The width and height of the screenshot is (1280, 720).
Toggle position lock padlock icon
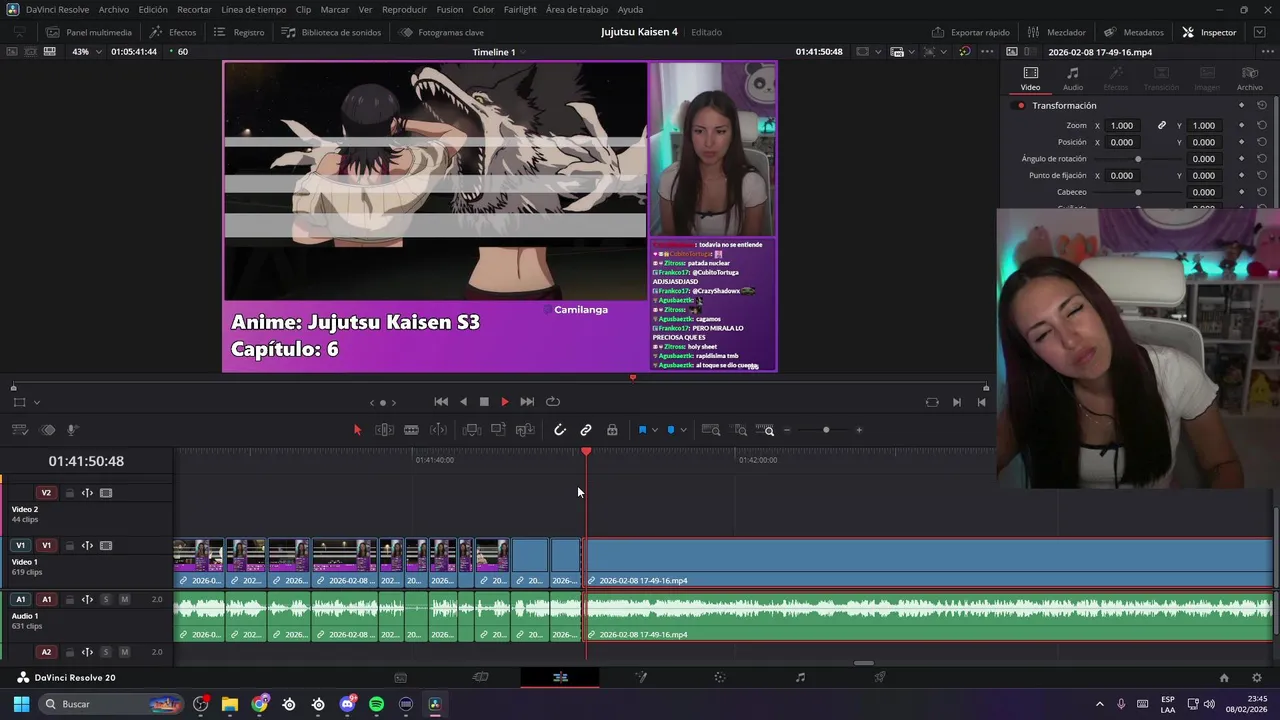pos(612,430)
